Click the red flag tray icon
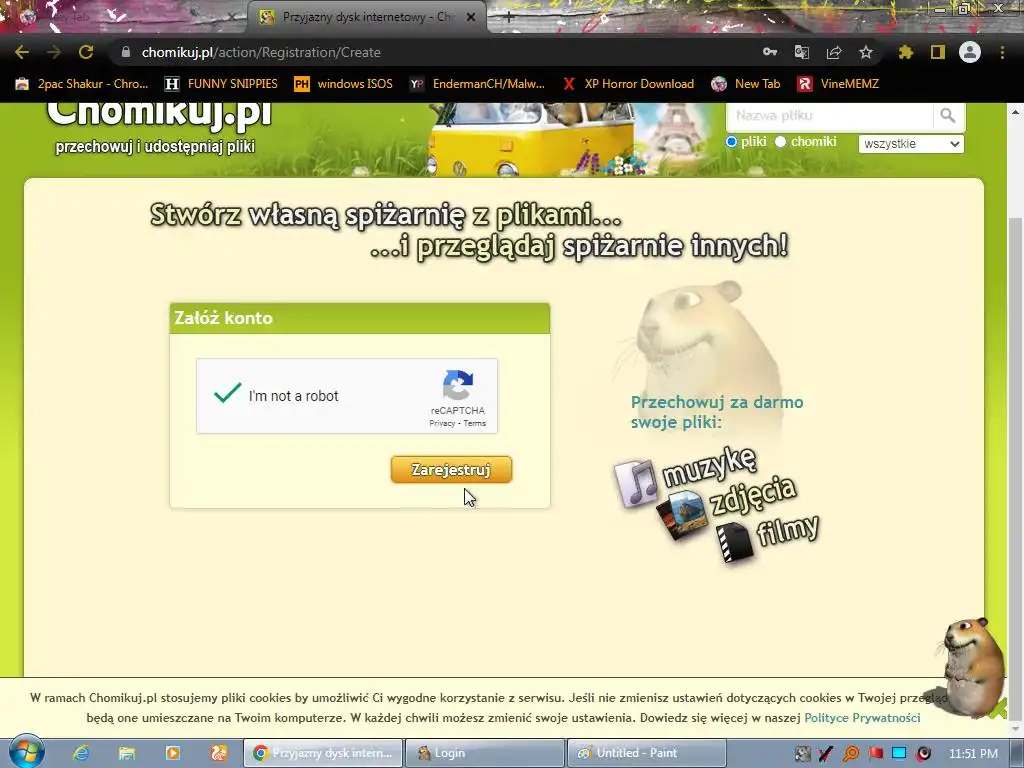 coord(876,753)
